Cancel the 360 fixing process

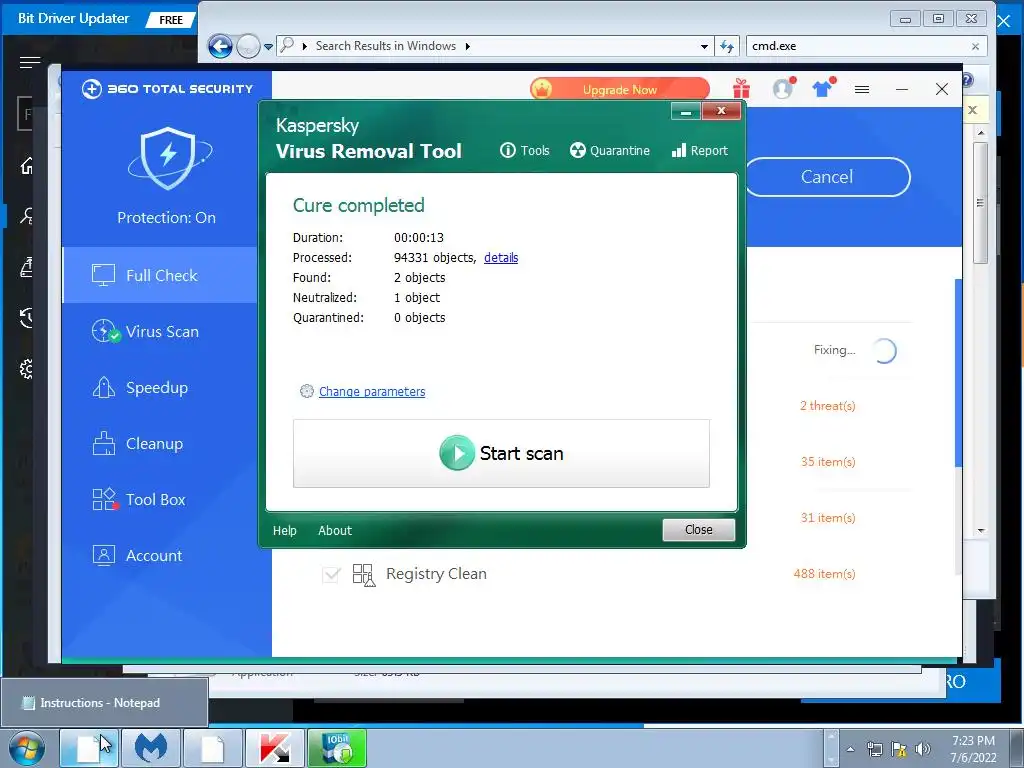pos(827,177)
